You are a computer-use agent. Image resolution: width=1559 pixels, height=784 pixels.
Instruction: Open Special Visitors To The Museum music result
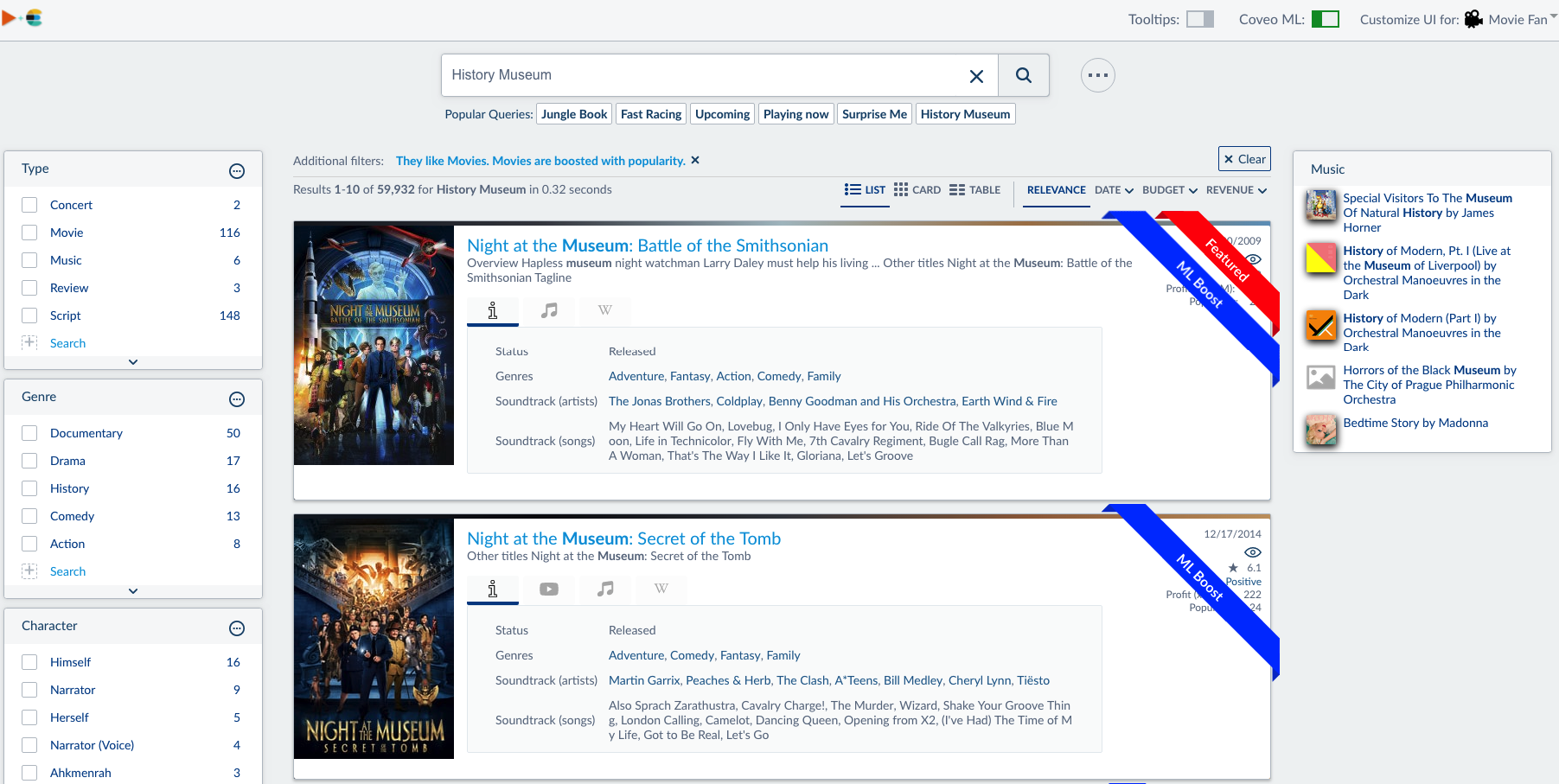tap(1428, 213)
